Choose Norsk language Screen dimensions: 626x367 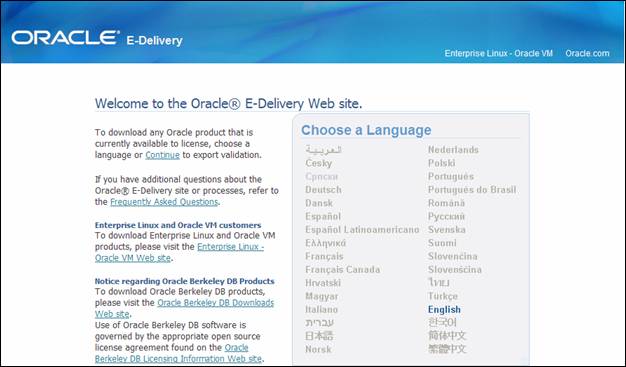pos(318,349)
